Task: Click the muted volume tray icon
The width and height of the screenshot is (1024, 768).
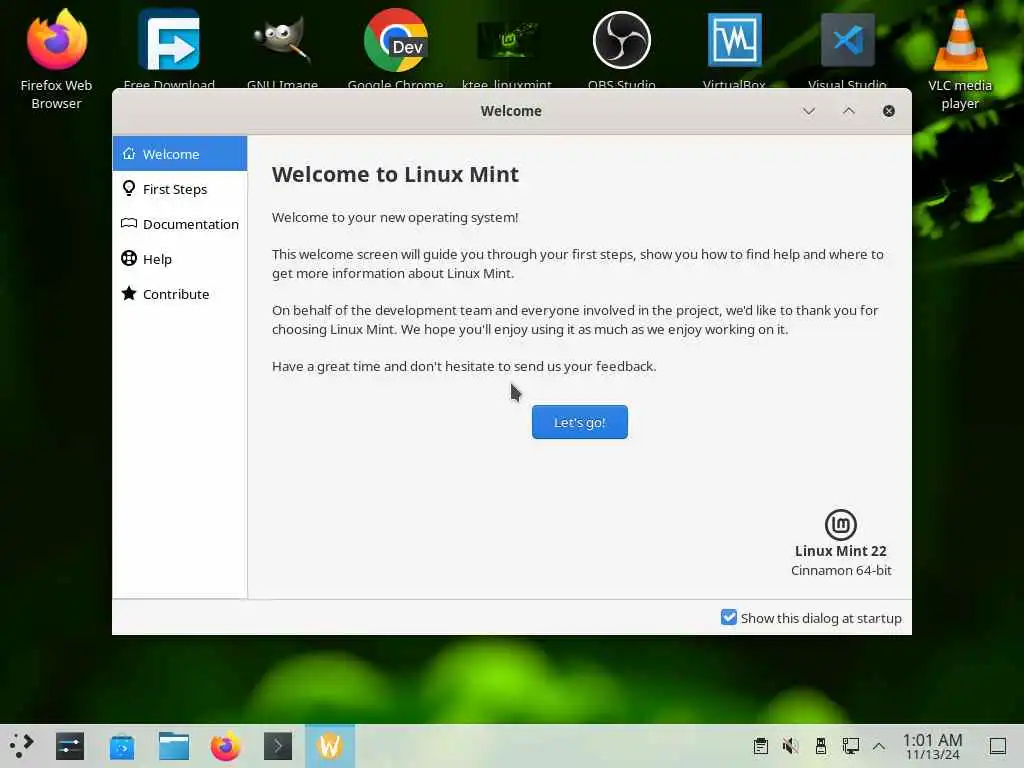Action: click(791, 746)
